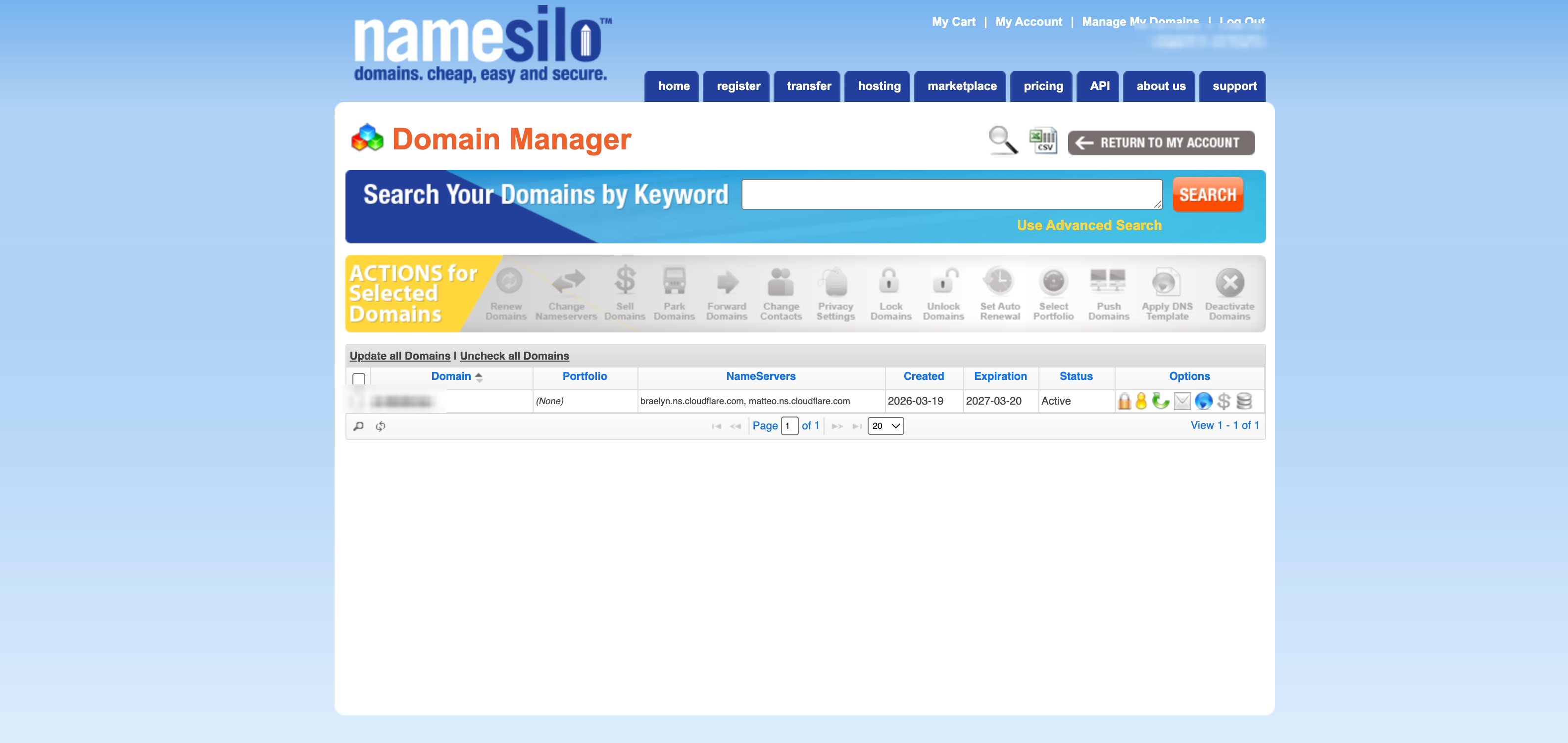Click the previous page pager arrow
1568x743 pixels.
tap(735, 426)
